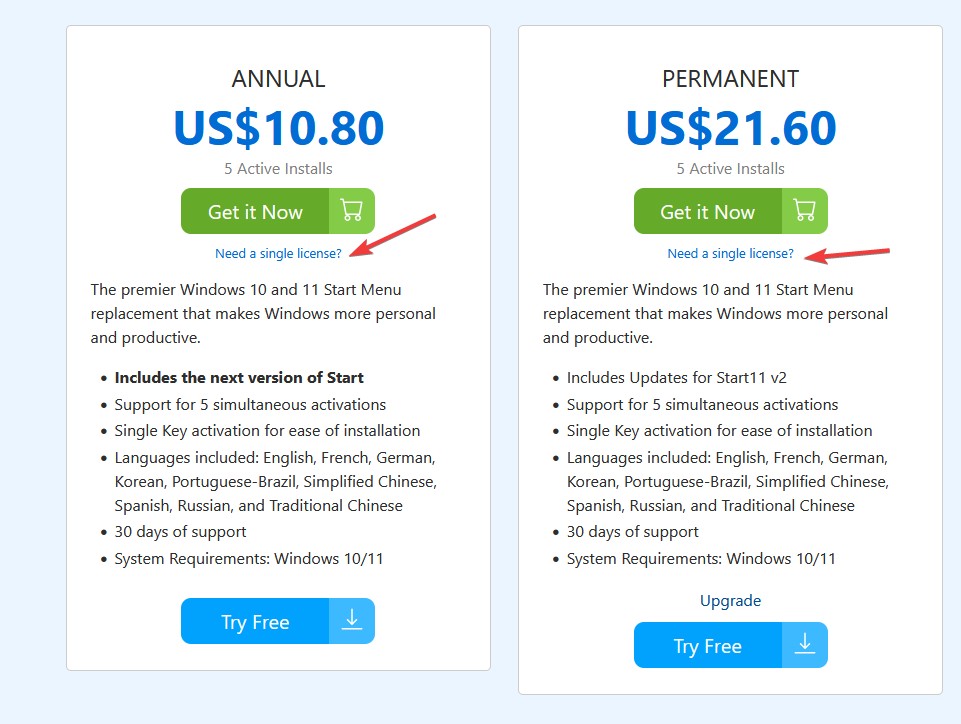Viewport: 961px width, 724px height.
Task: Click the cart icon on the Annual plan
Action: [x=351, y=211]
